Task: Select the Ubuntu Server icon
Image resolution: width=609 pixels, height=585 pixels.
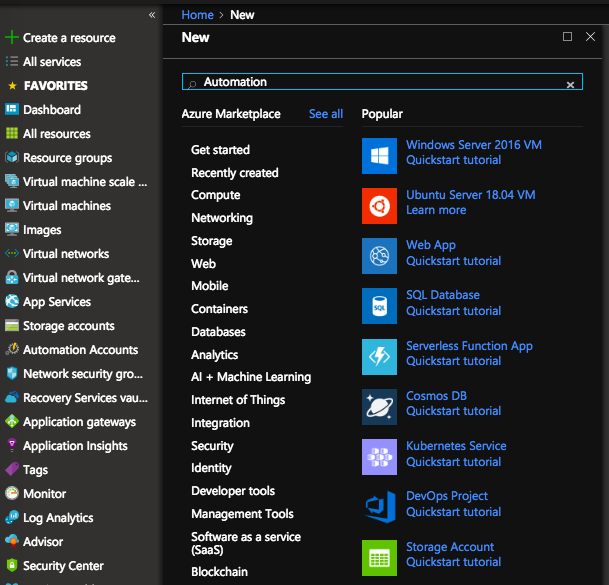Action: click(379, 205)
